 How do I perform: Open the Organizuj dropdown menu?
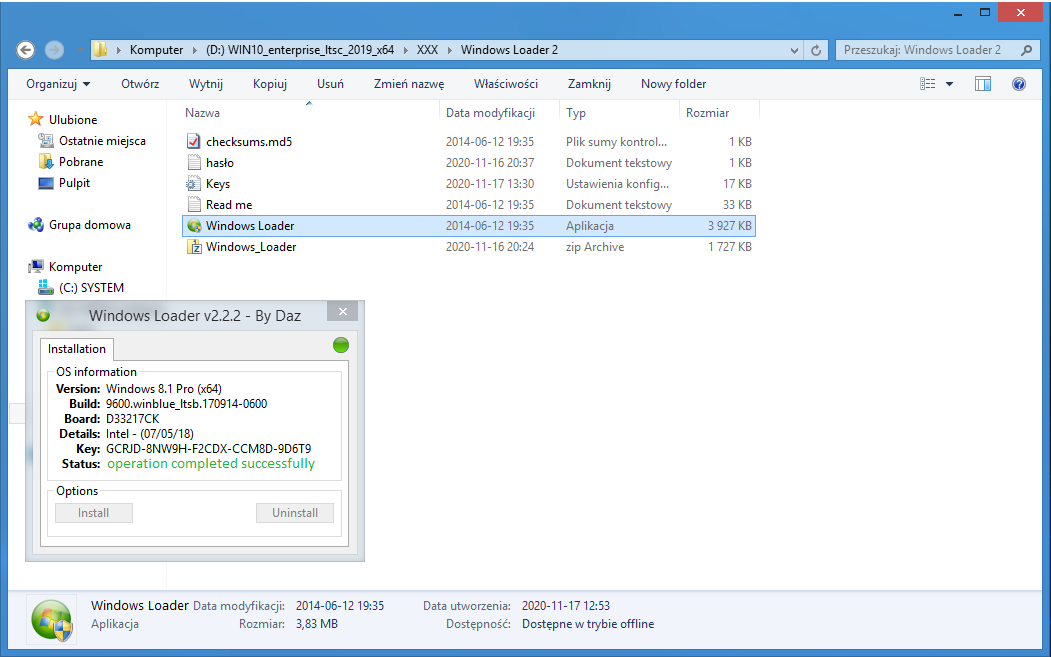point(58,84)
